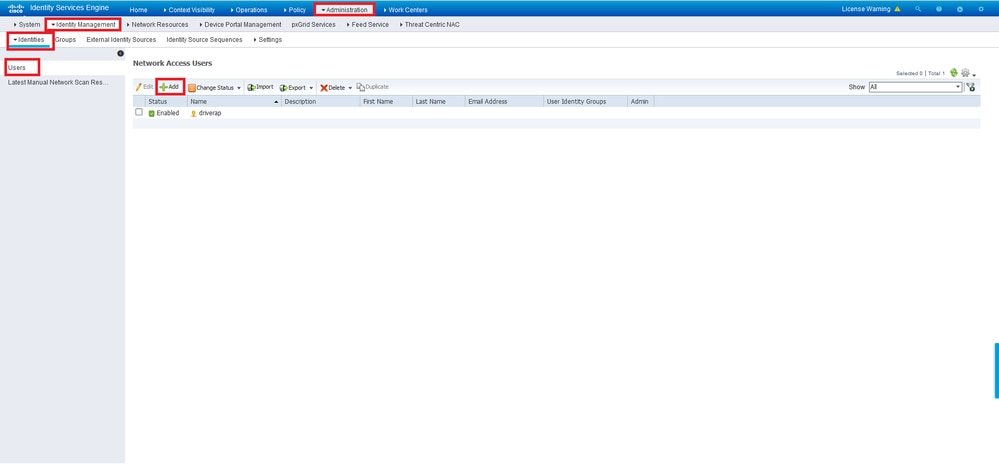The width and height of the screenshot is (999, 464).
Task: Expand the Export dropdown arrow
Action: click(x=312, y=88)
